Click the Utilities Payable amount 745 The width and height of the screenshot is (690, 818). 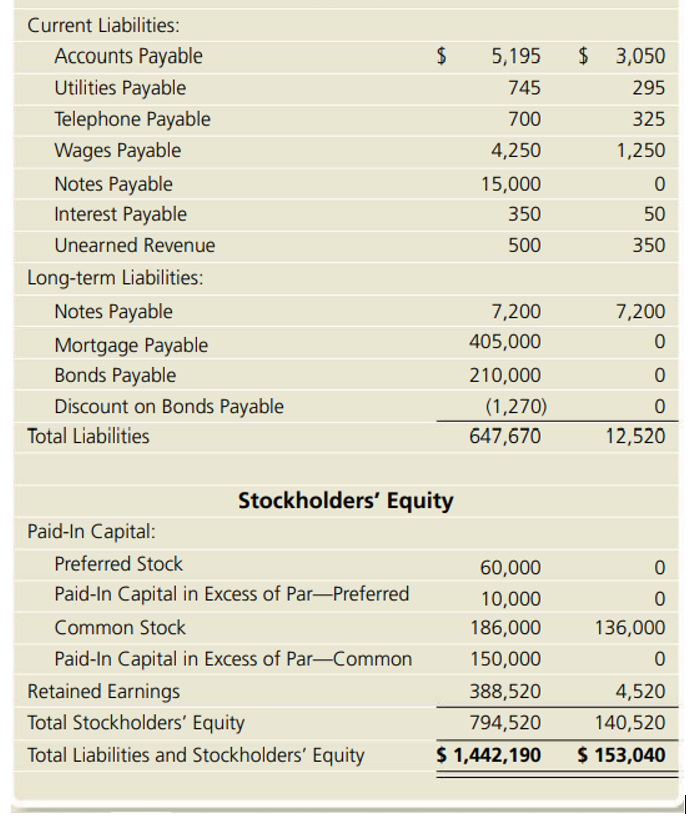pos(524,88)
